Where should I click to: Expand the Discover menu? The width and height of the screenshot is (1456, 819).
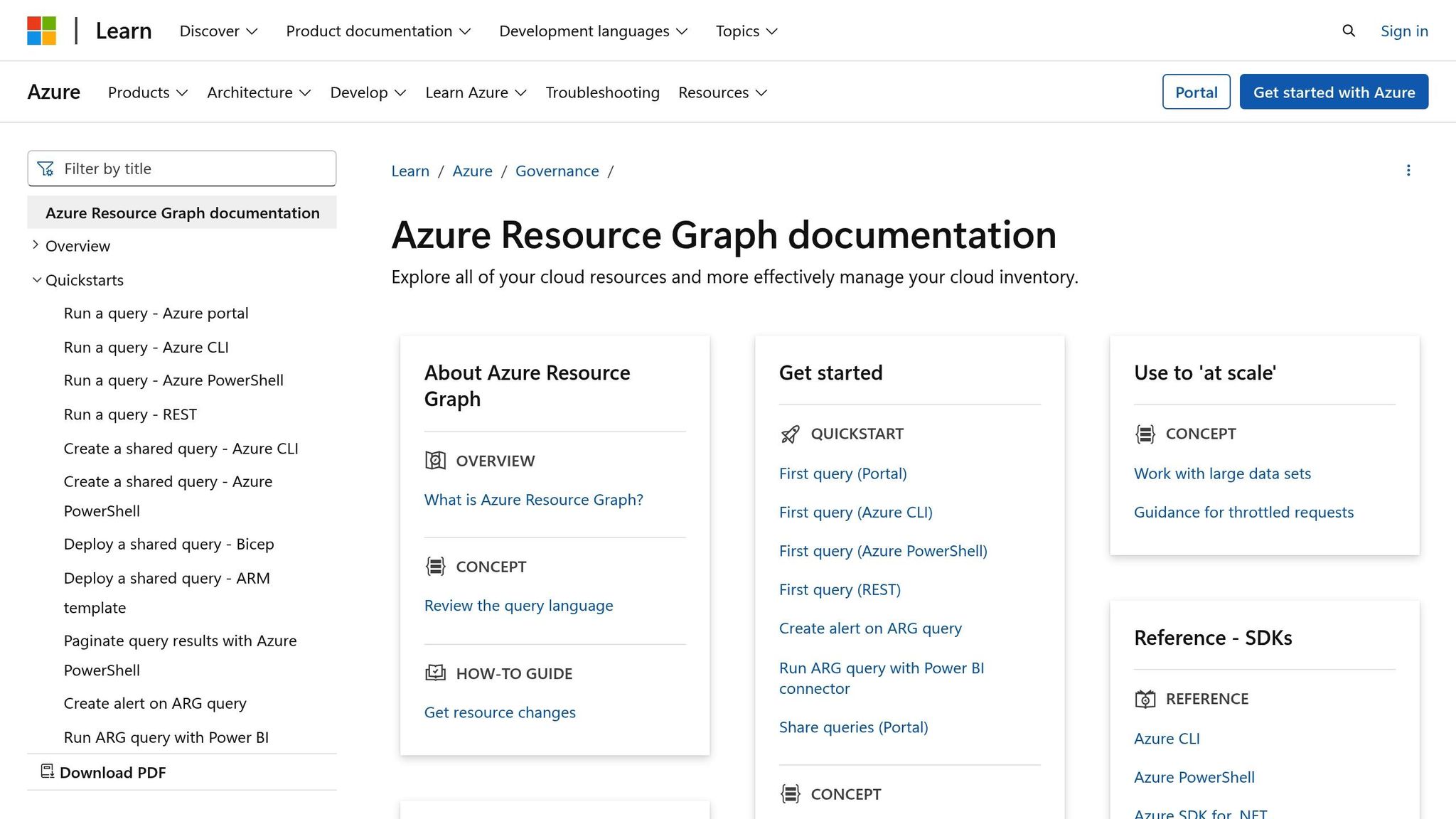click(218, 31)
